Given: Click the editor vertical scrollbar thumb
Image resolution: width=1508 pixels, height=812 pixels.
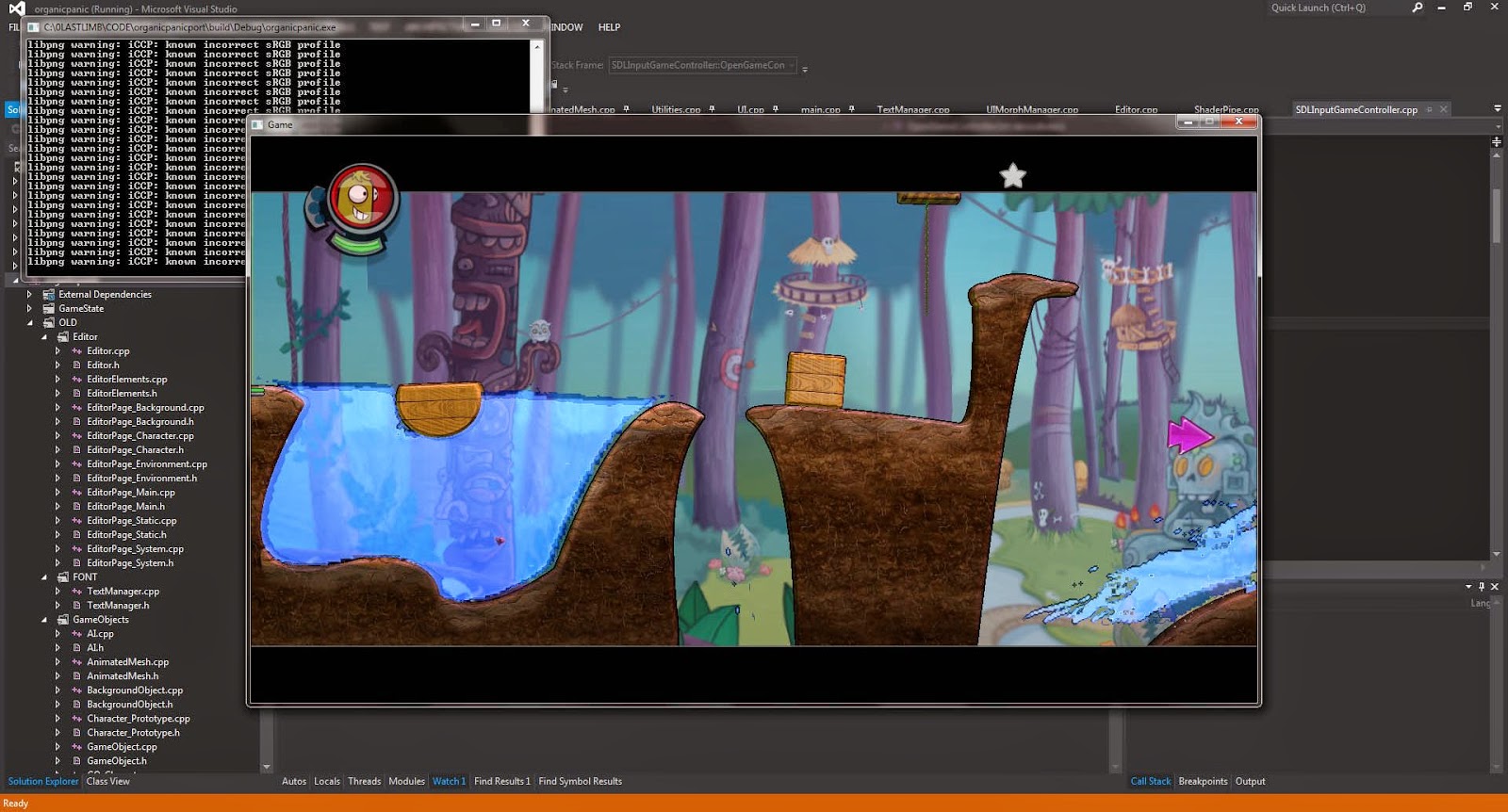Looking at the screenshot, I should point(1496,217).
